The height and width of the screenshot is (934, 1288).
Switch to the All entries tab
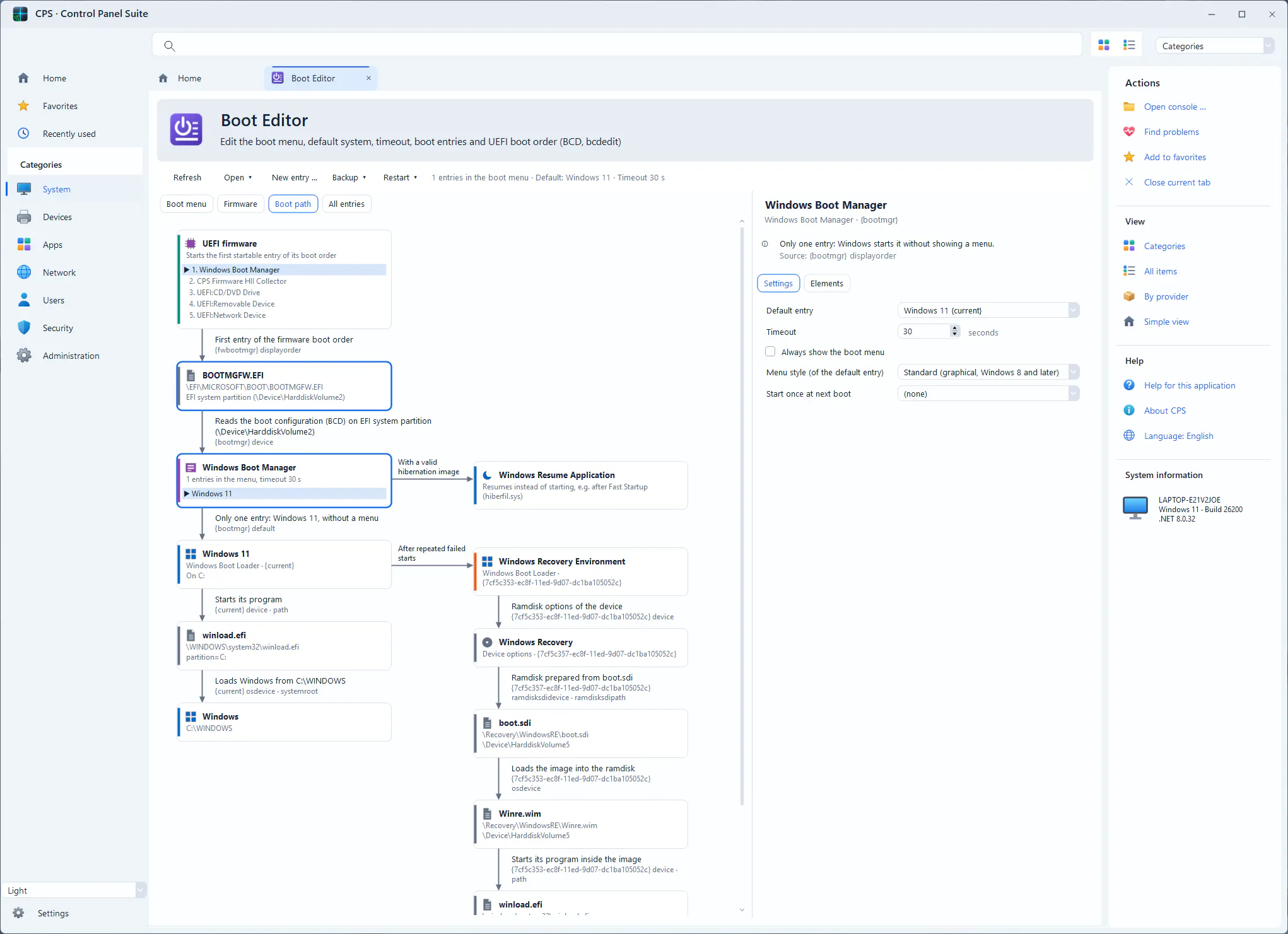tap(346, 204)
